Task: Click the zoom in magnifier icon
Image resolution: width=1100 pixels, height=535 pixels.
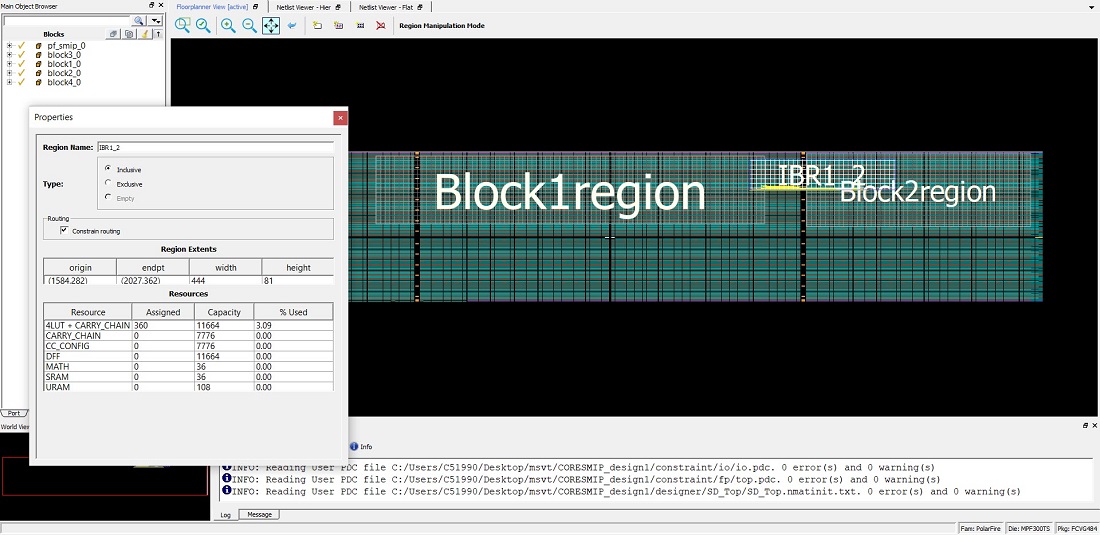Action: (x=228, y=26)
